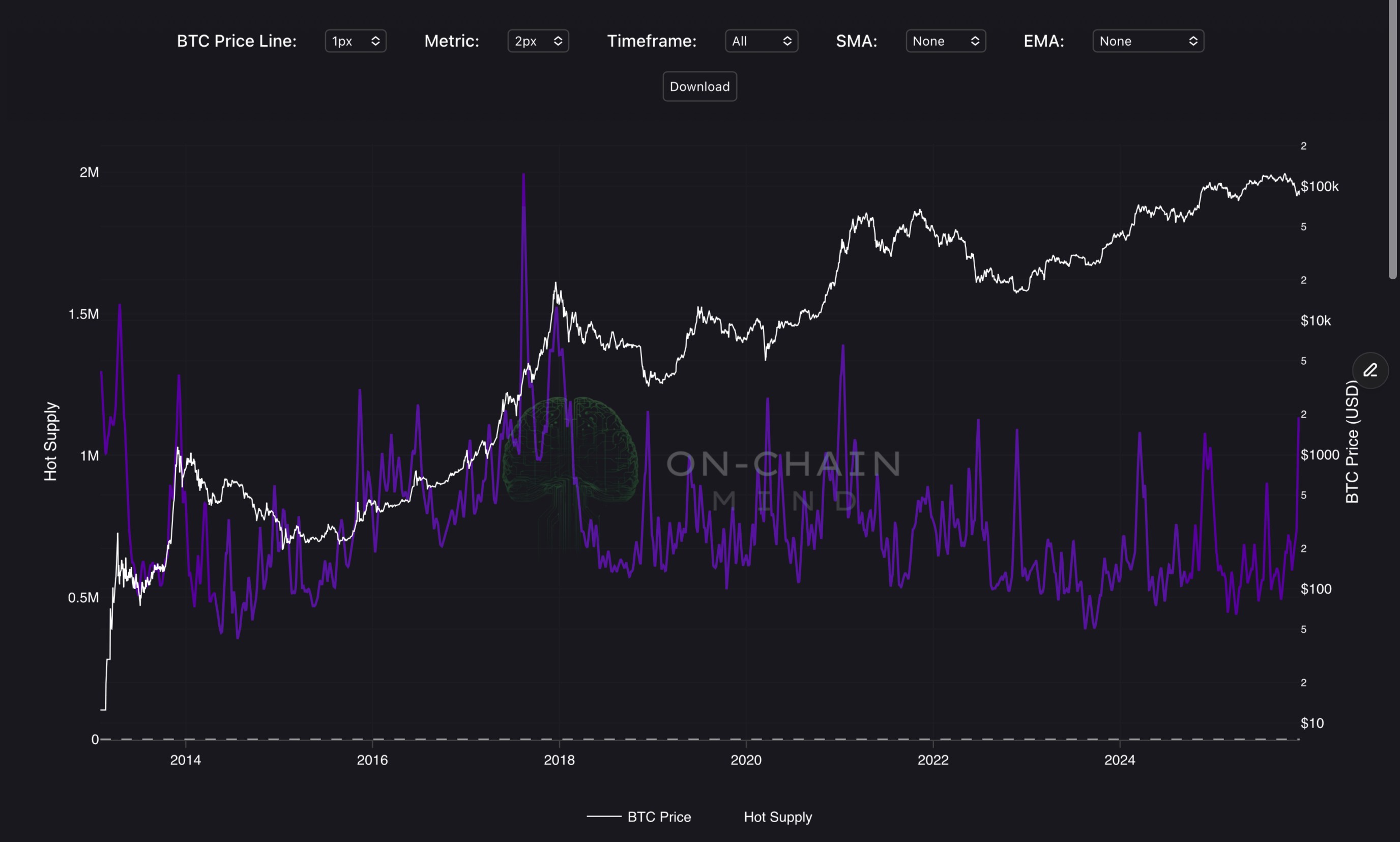Click the BTC Price legend line icon
Image resolution: width=1400 pixels, height=842 pixels.
click(x=603, y=817)
